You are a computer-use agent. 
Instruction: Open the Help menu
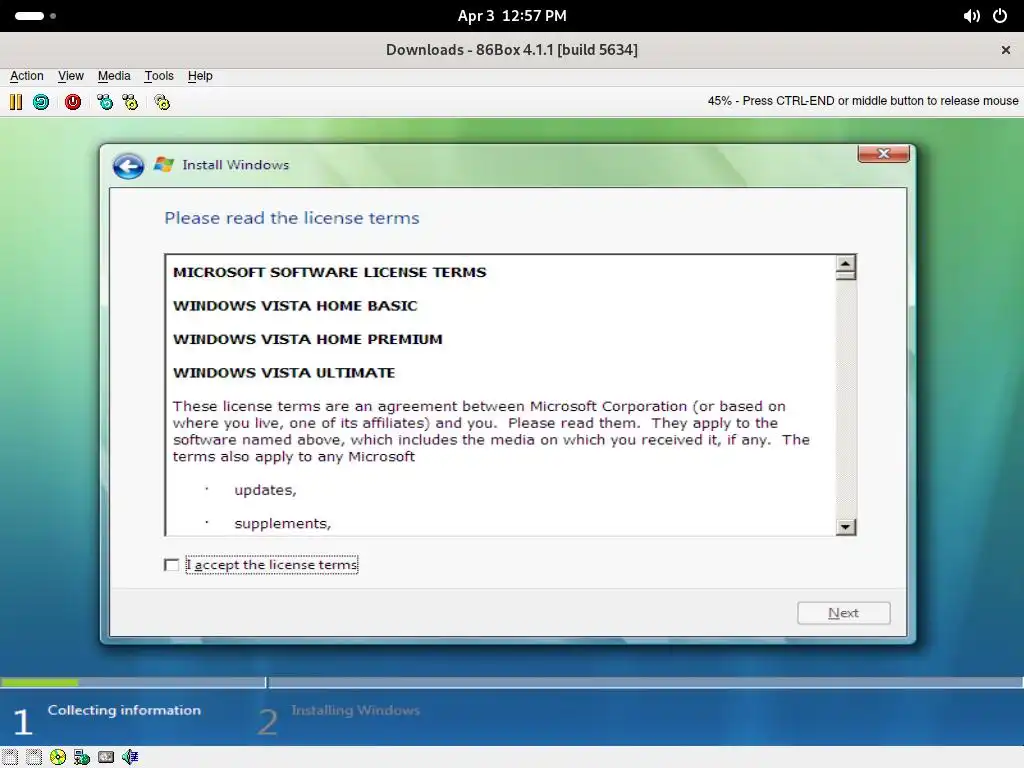click(200, 76)
